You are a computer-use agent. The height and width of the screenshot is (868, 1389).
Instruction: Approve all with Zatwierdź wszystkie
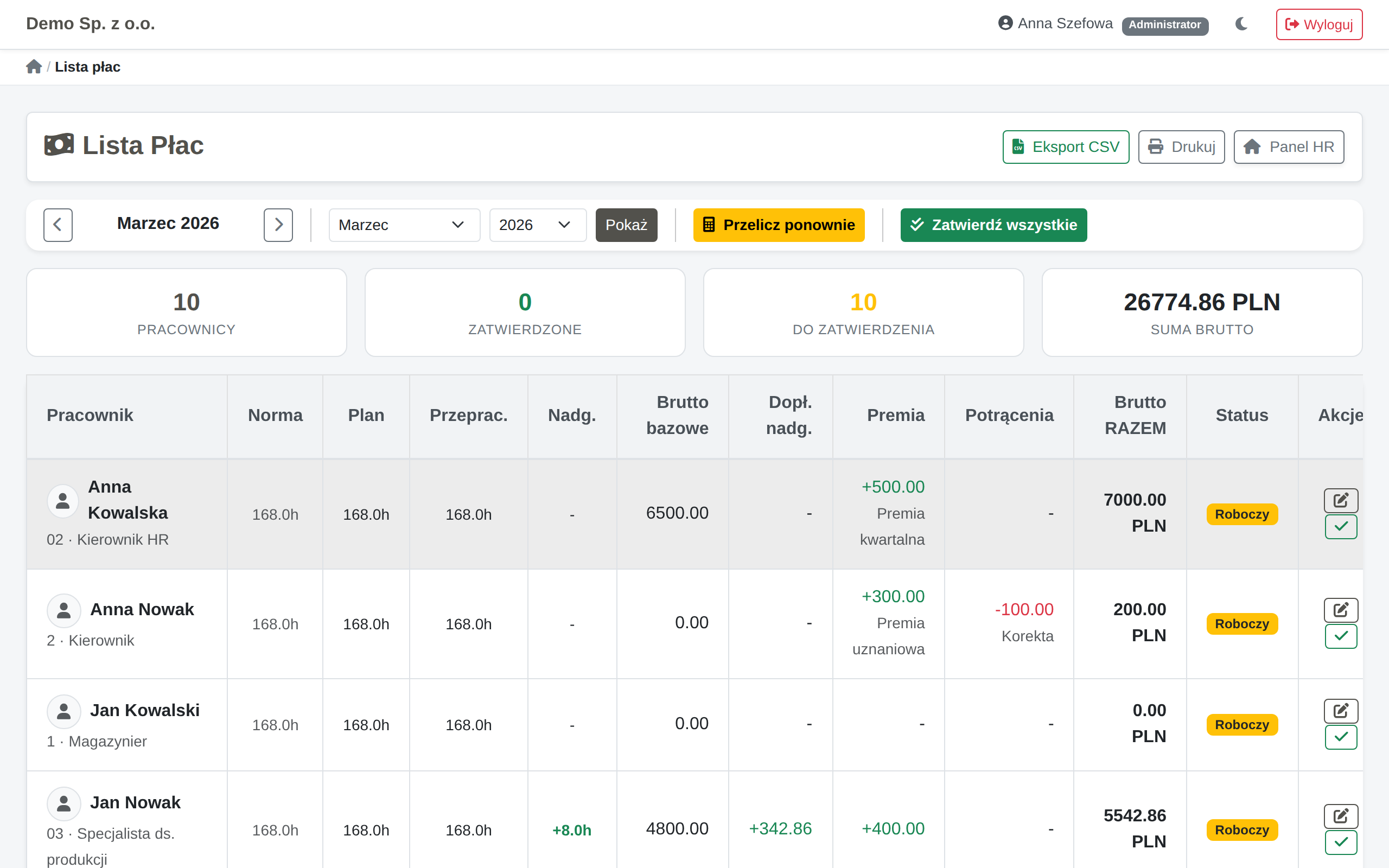[x=993, y=225]
